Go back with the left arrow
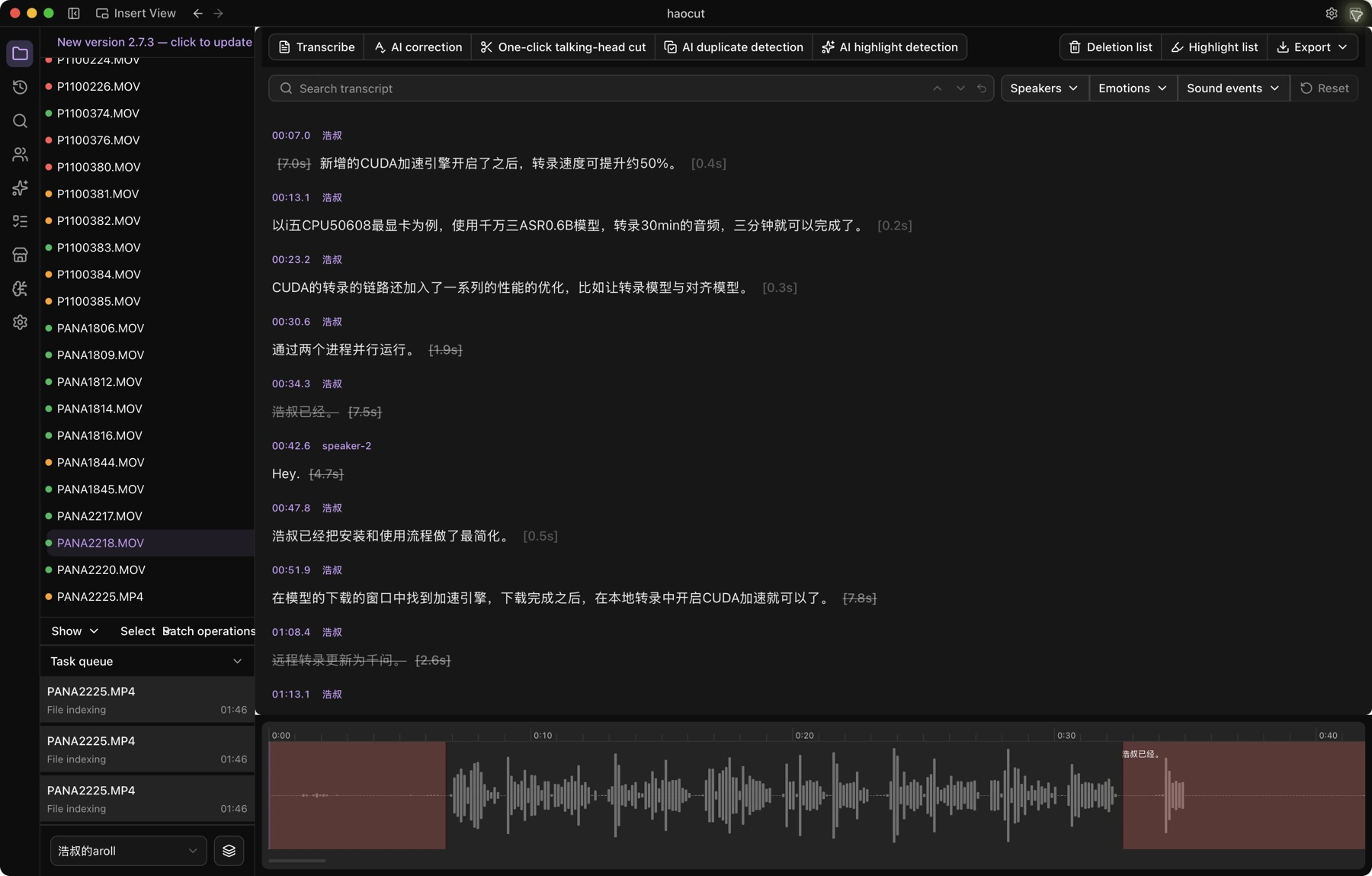Image resolution: width=1372 pixels, height=876 pixels. pos(197,13)
